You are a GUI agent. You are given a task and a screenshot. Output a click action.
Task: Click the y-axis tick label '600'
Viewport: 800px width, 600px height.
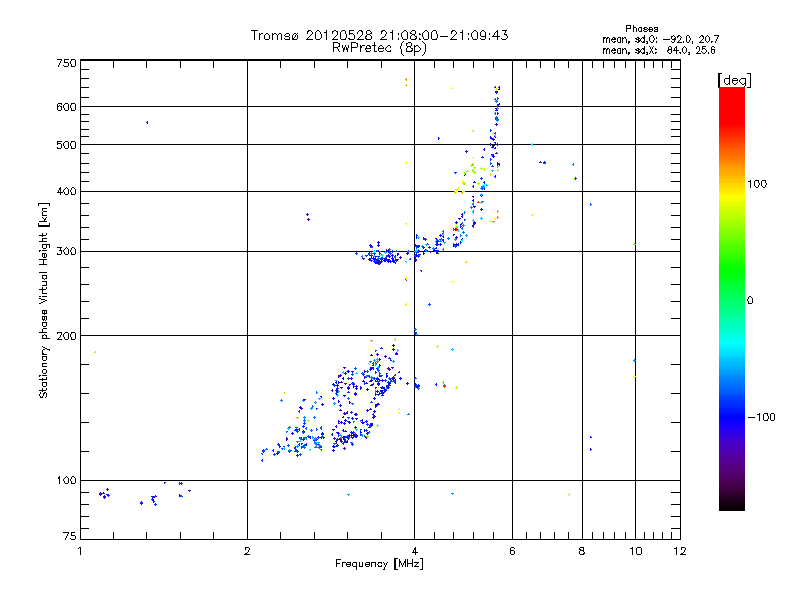point(66,107)
